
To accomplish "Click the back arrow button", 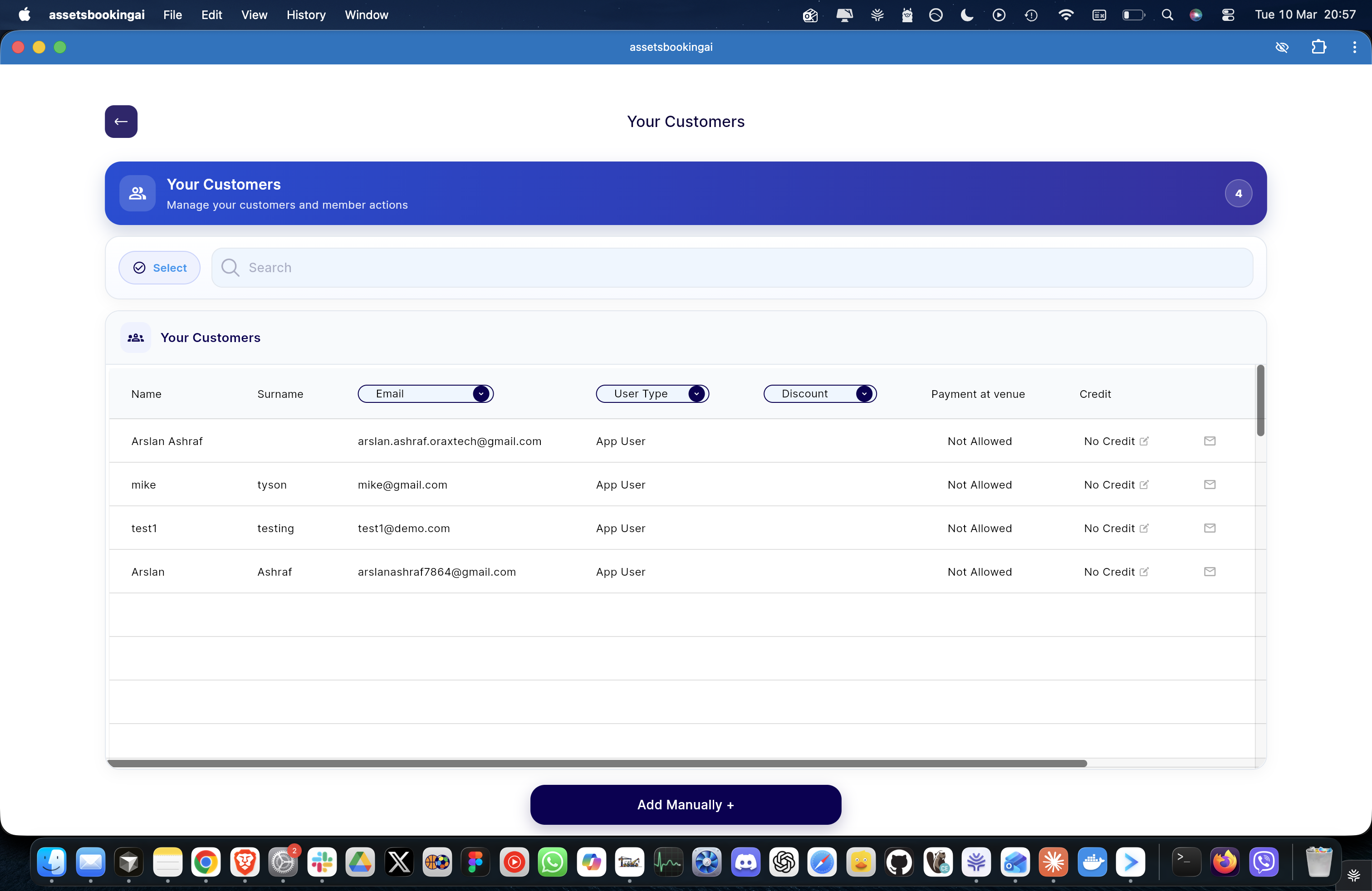I will 121,122.
